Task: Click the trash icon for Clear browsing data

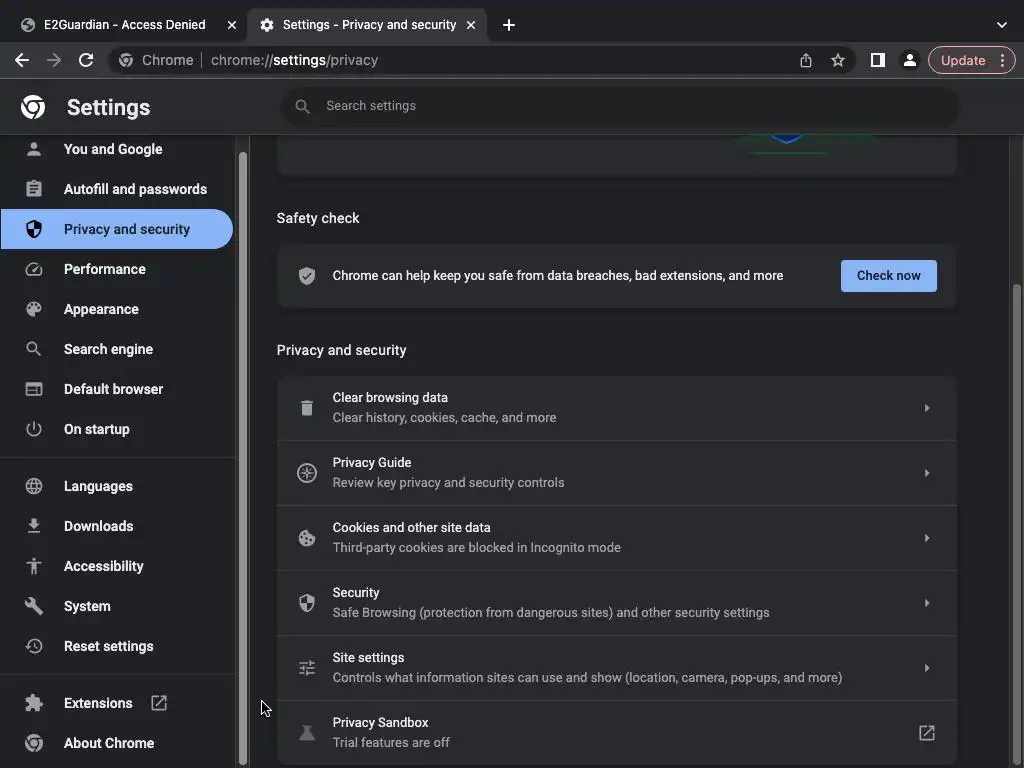Action: (x=307, y=408)
